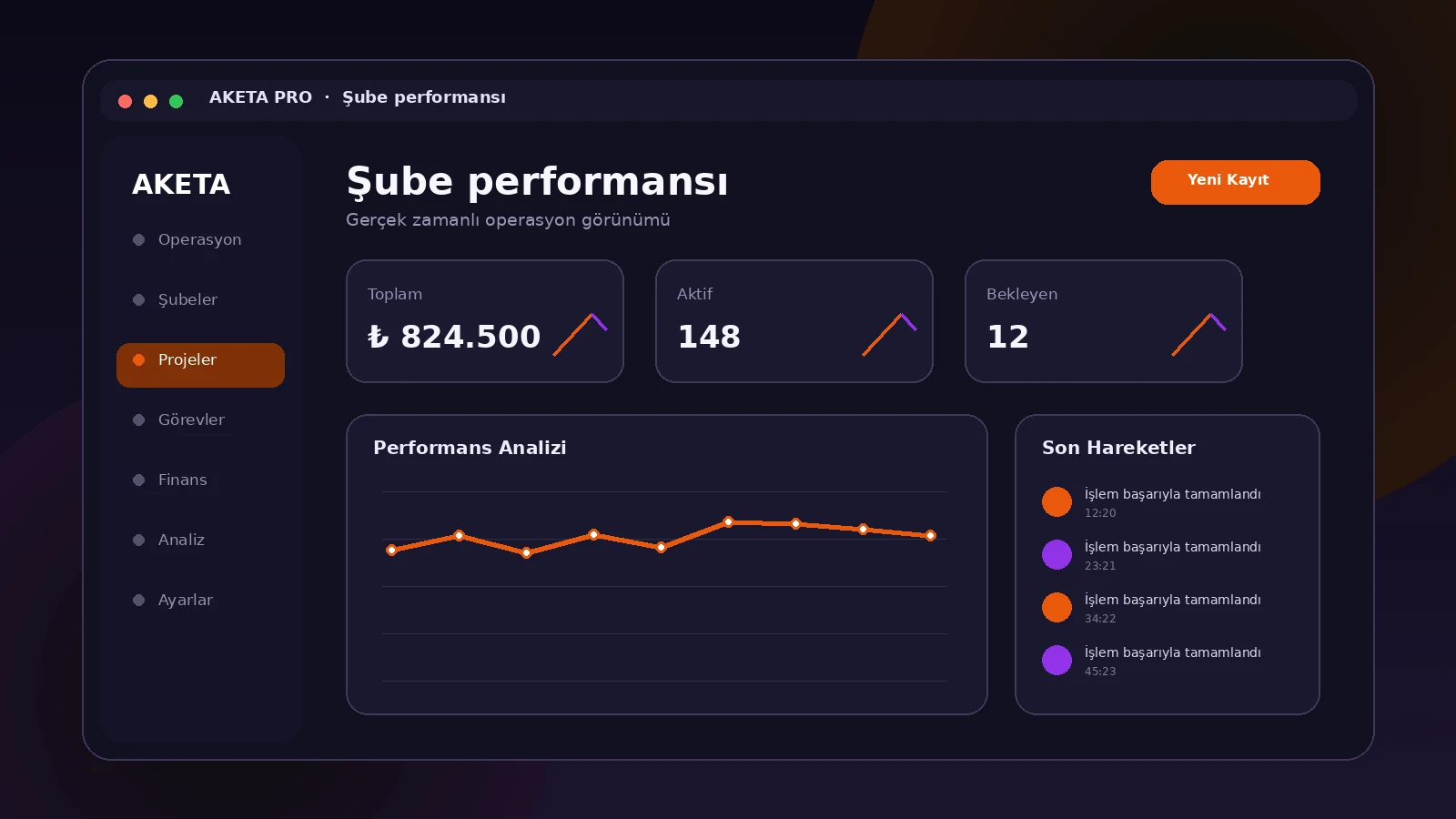Click the trend sparkline icon in Aktif card

[890, 335]
